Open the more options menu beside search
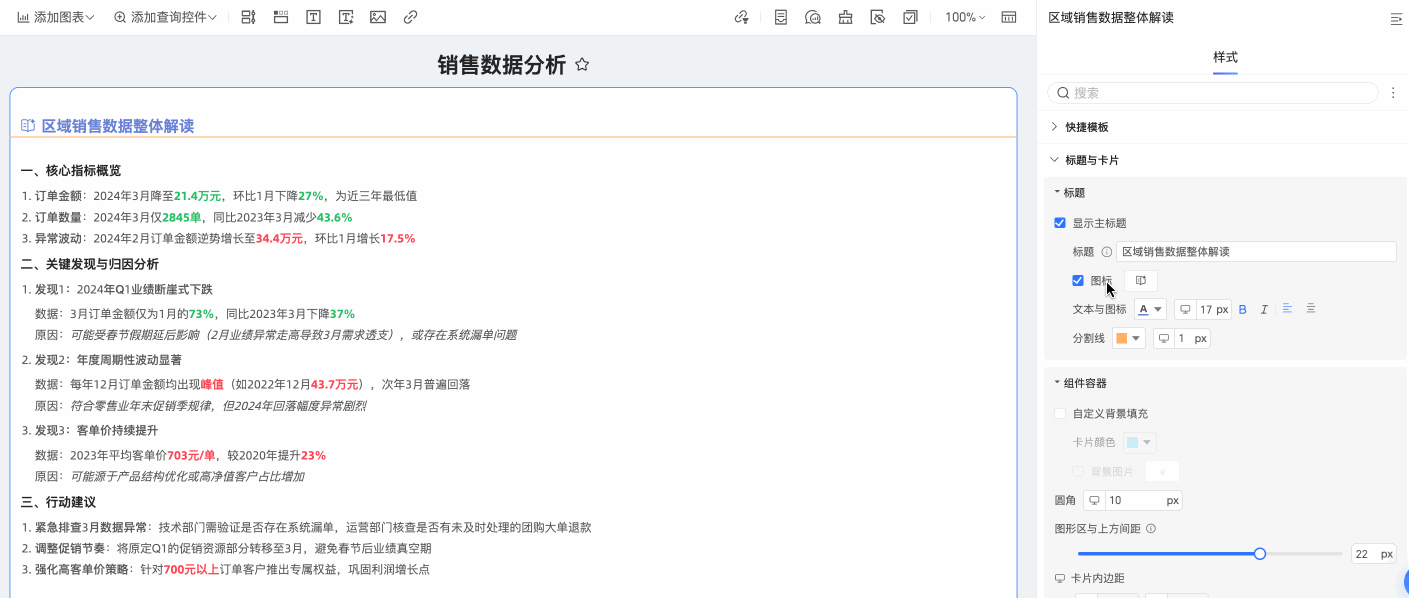This screenshot has height=598, width=1409. click(1393, 93)
